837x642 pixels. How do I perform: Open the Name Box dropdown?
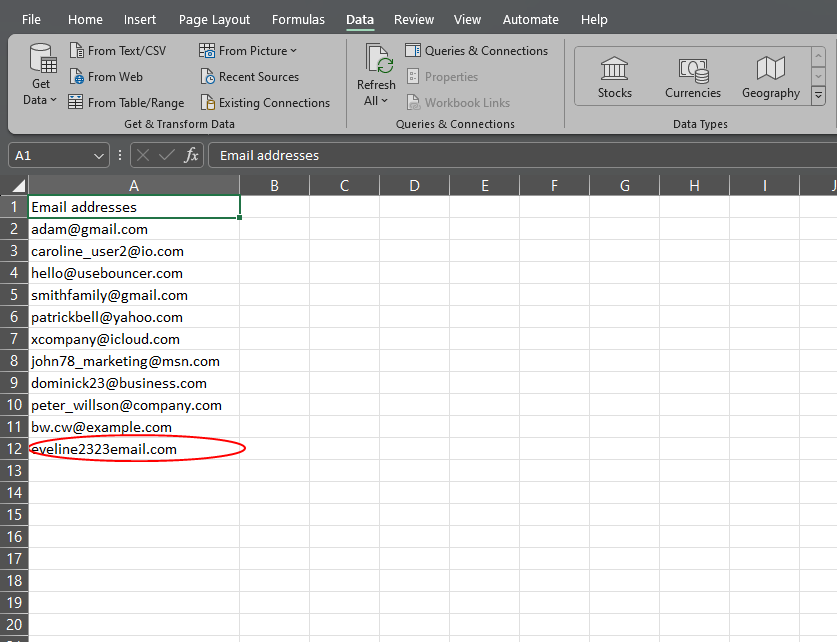(98, 155)
